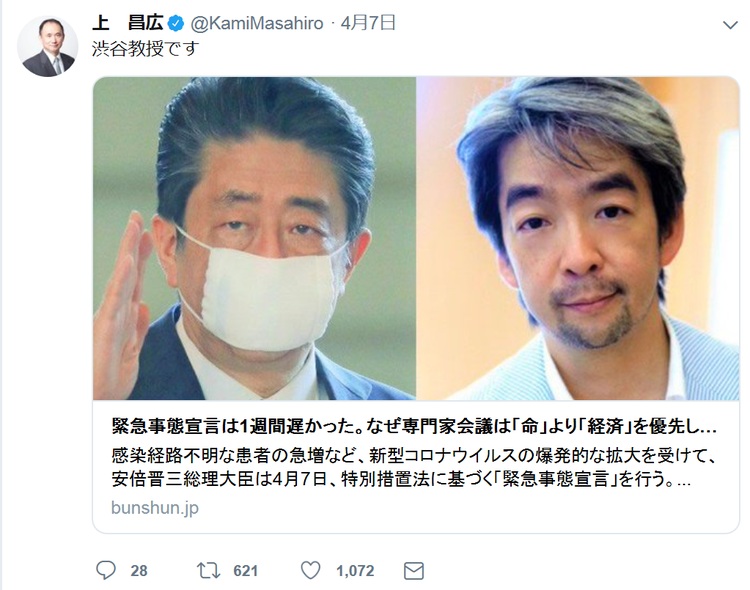
Task: Open the bearded man photo in the card
Action: click(578, 238)
